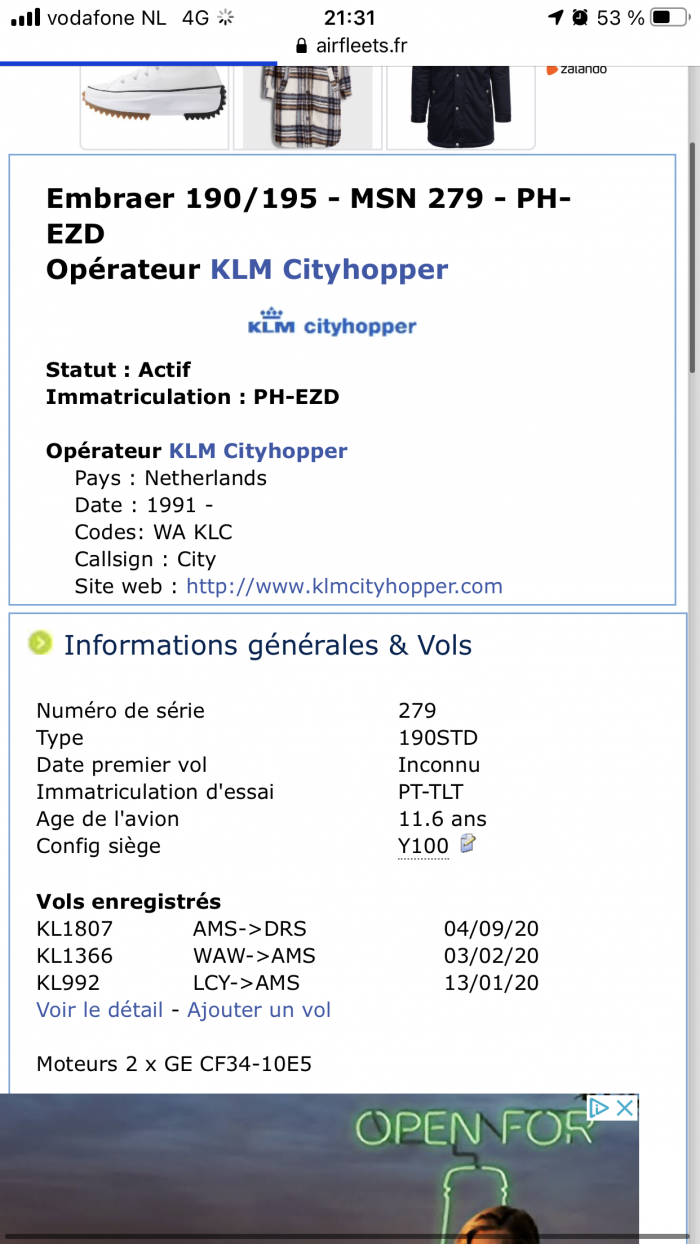The width and height of the screenshot is (700, 1244).
Task: Open the plaid coat ad thumbnail
Action: click(309, 107)
